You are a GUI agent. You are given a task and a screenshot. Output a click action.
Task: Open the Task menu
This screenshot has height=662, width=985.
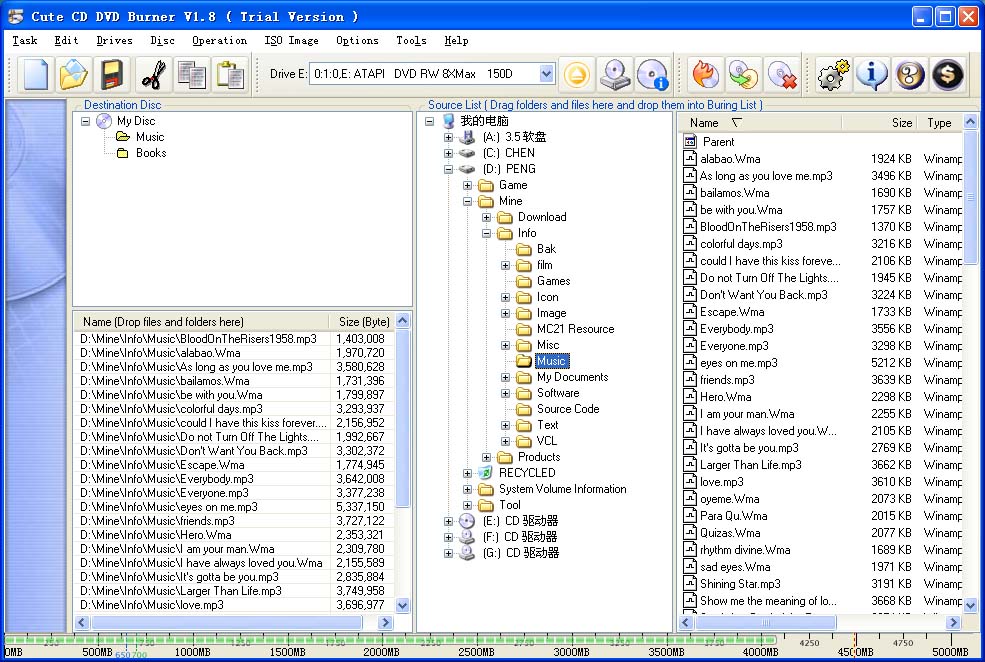[x=24, y=41]
